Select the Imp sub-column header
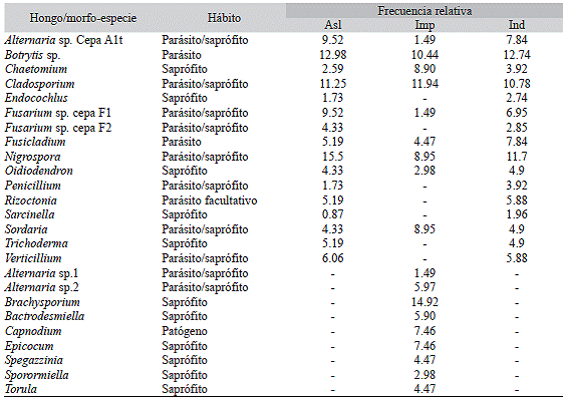 425,25
